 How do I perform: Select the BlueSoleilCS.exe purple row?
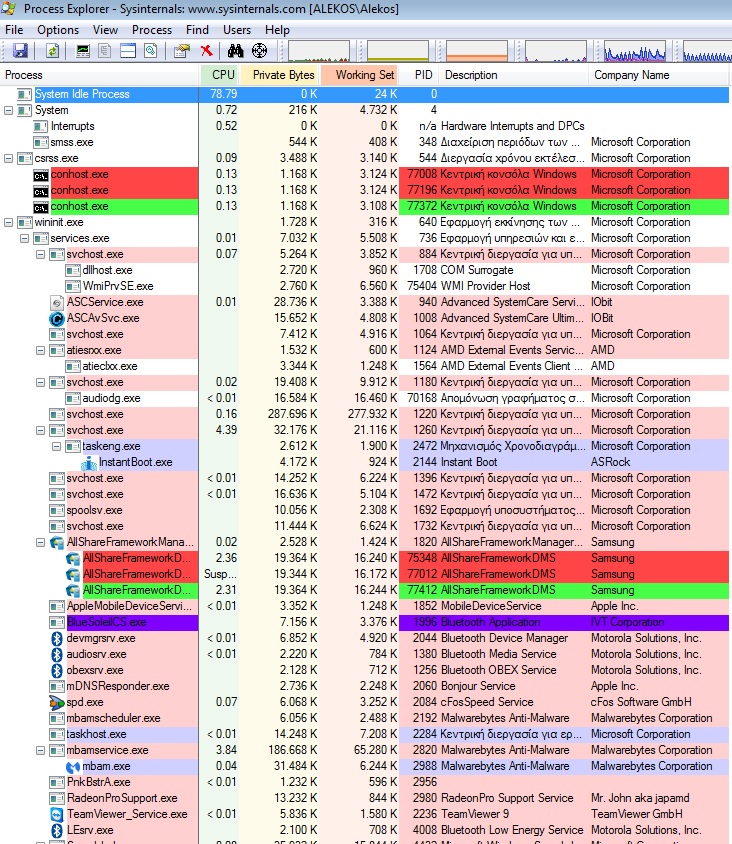pyautogui.click(x=366, y=622)
